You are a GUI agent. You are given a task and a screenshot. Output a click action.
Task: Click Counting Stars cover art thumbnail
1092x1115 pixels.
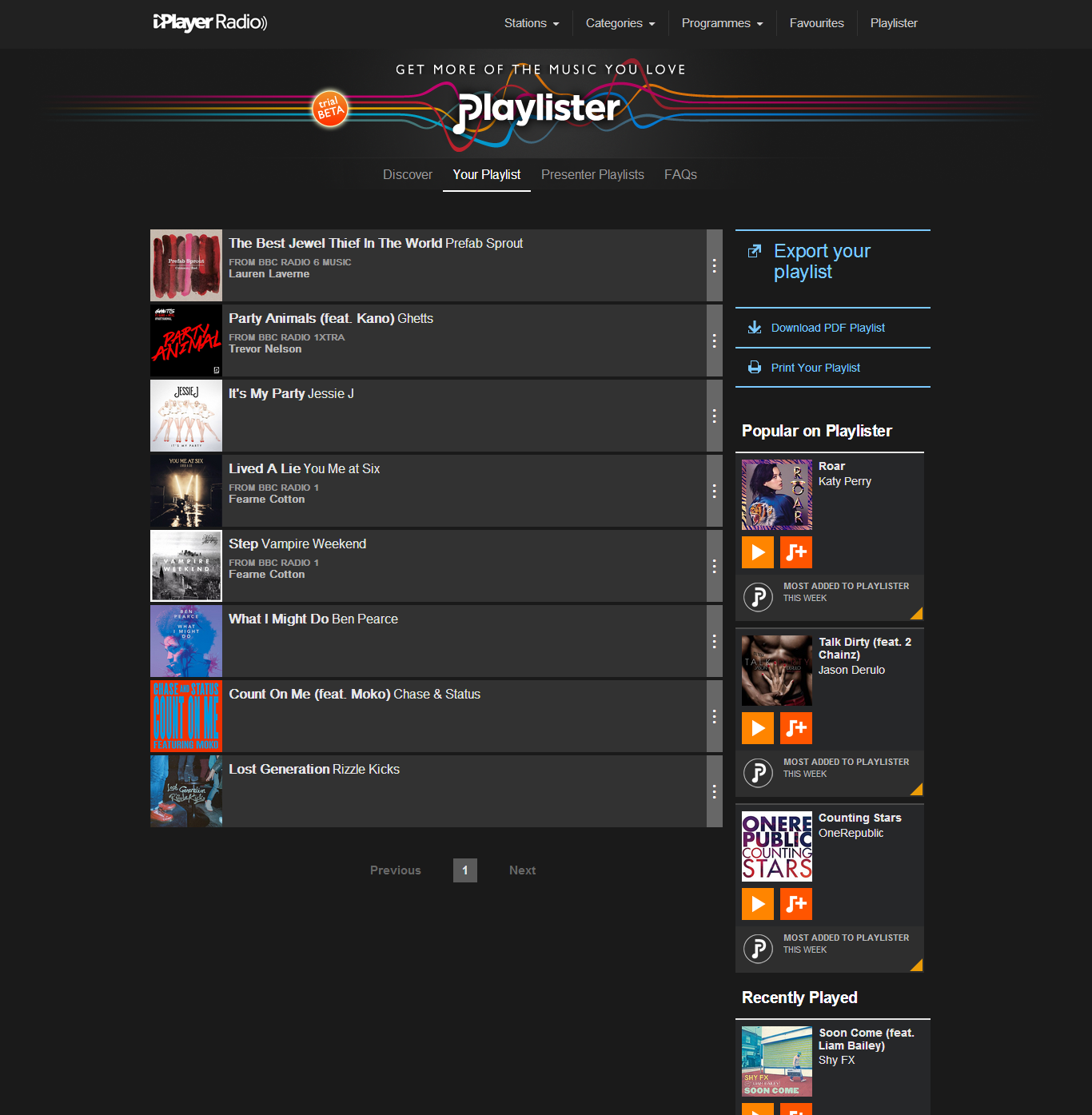pyautogui.click(x=777, y=846)
